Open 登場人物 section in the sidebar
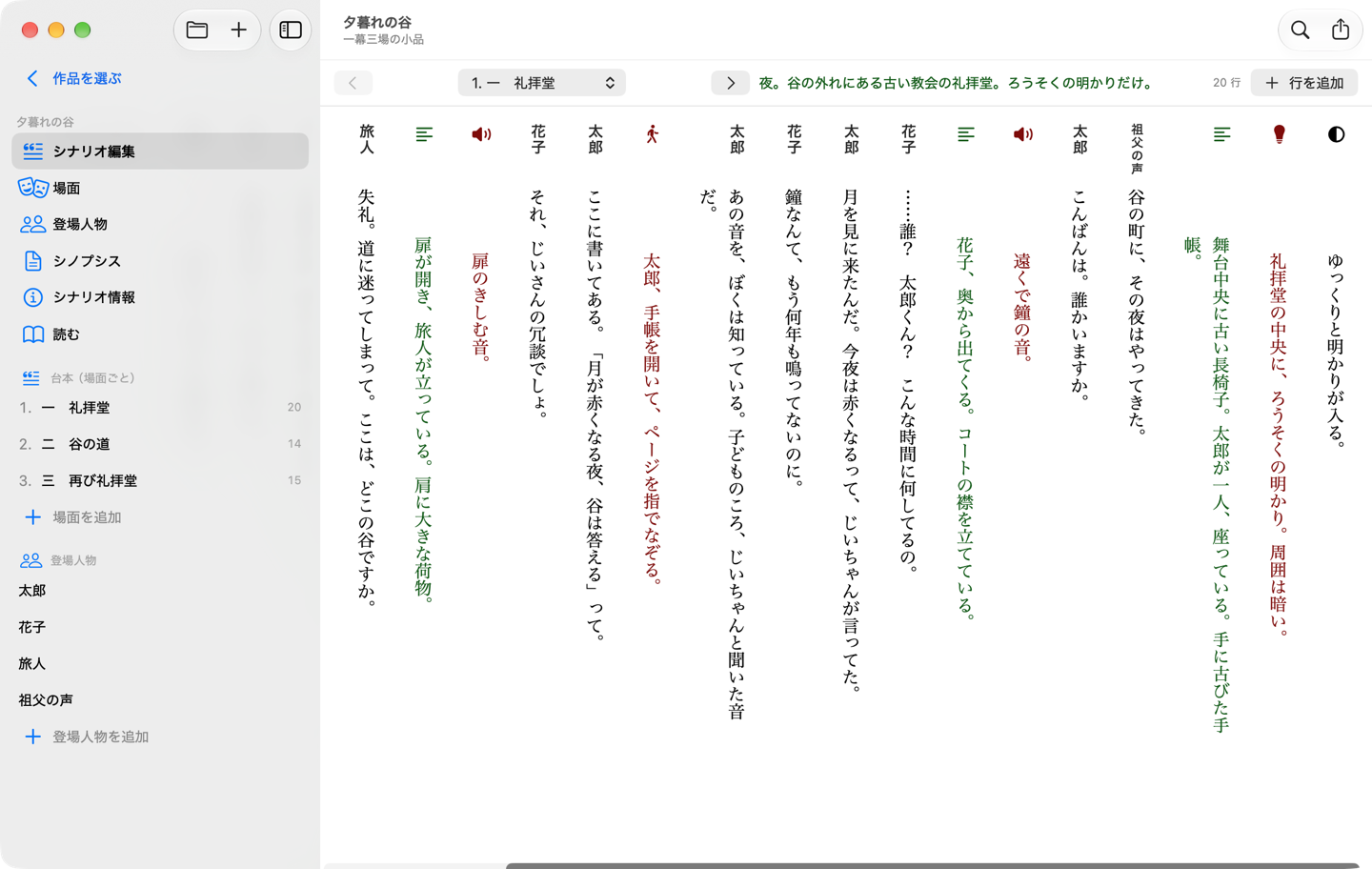This screenshot has height=869, width=1372. (x=160, y=224)
